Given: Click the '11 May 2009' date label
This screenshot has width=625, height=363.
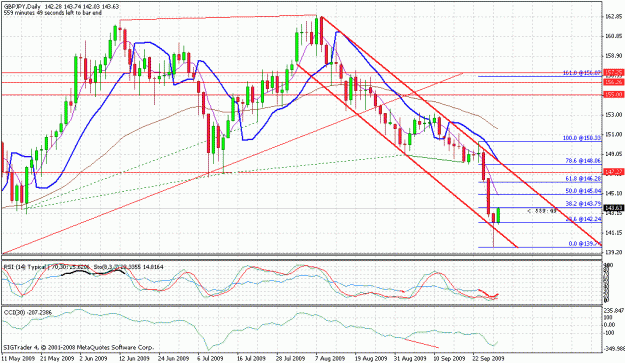Looking at the screenshot, I should pos(18,358).
